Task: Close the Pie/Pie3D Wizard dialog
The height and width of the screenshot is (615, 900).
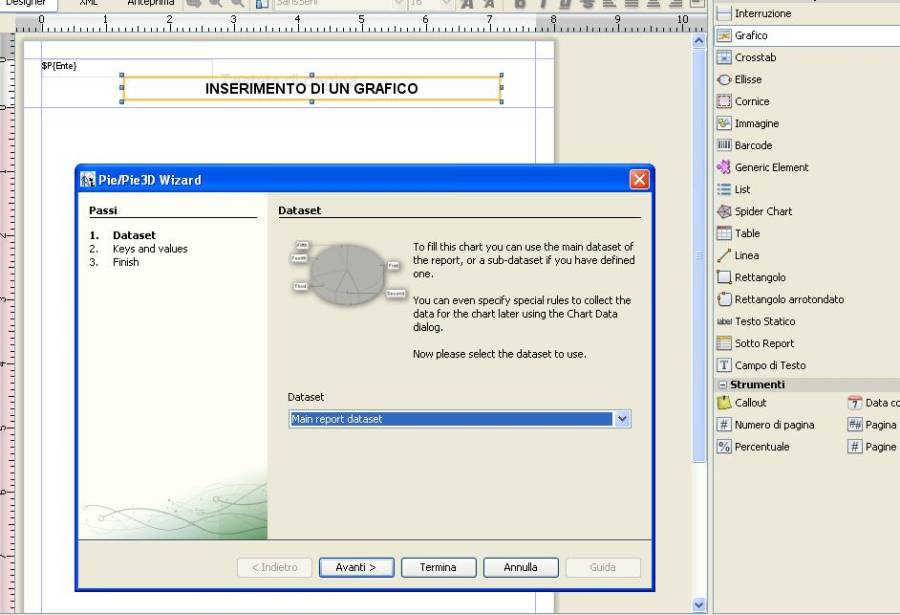Action: click(639, 180)
